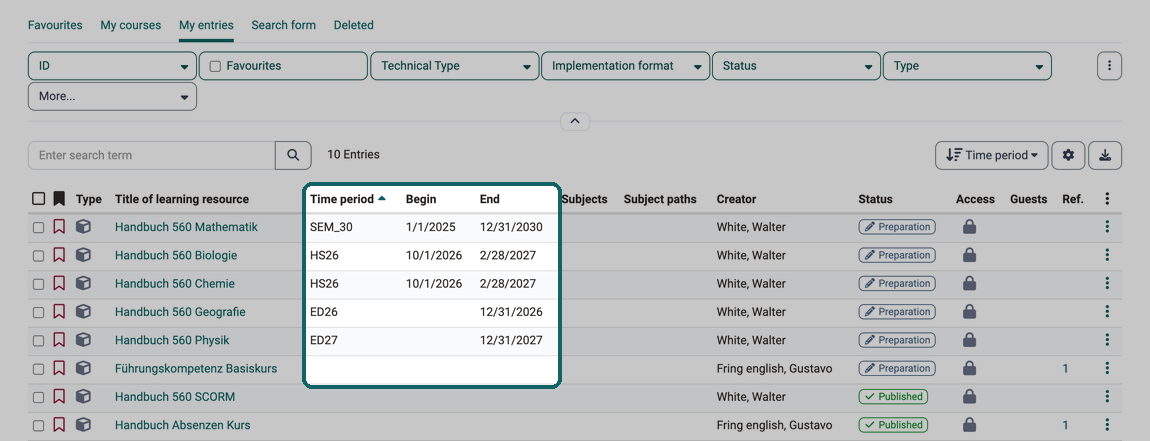Open Handbuch 560 Physik link
This screenshot has height=441, width=1150.
tap(172, 340)
